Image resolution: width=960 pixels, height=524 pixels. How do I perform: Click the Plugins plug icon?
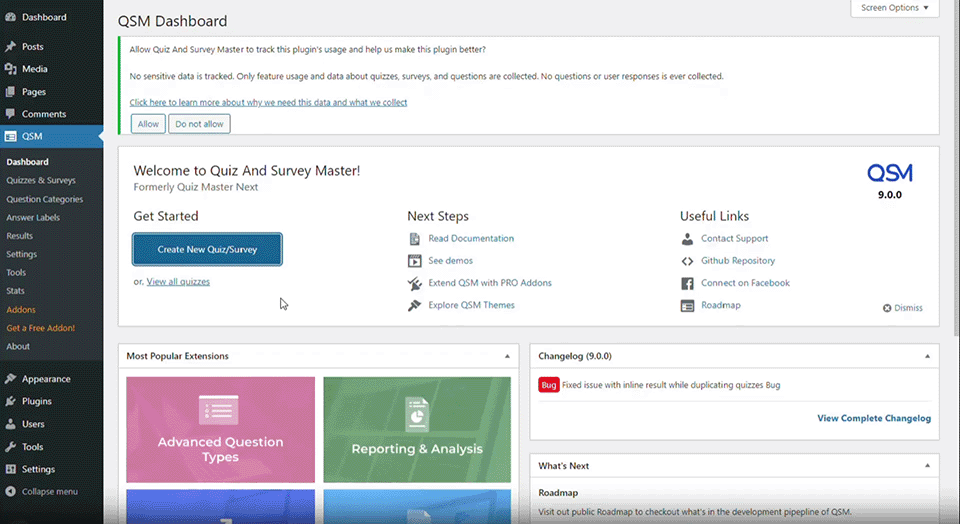[x=10, y=402]
